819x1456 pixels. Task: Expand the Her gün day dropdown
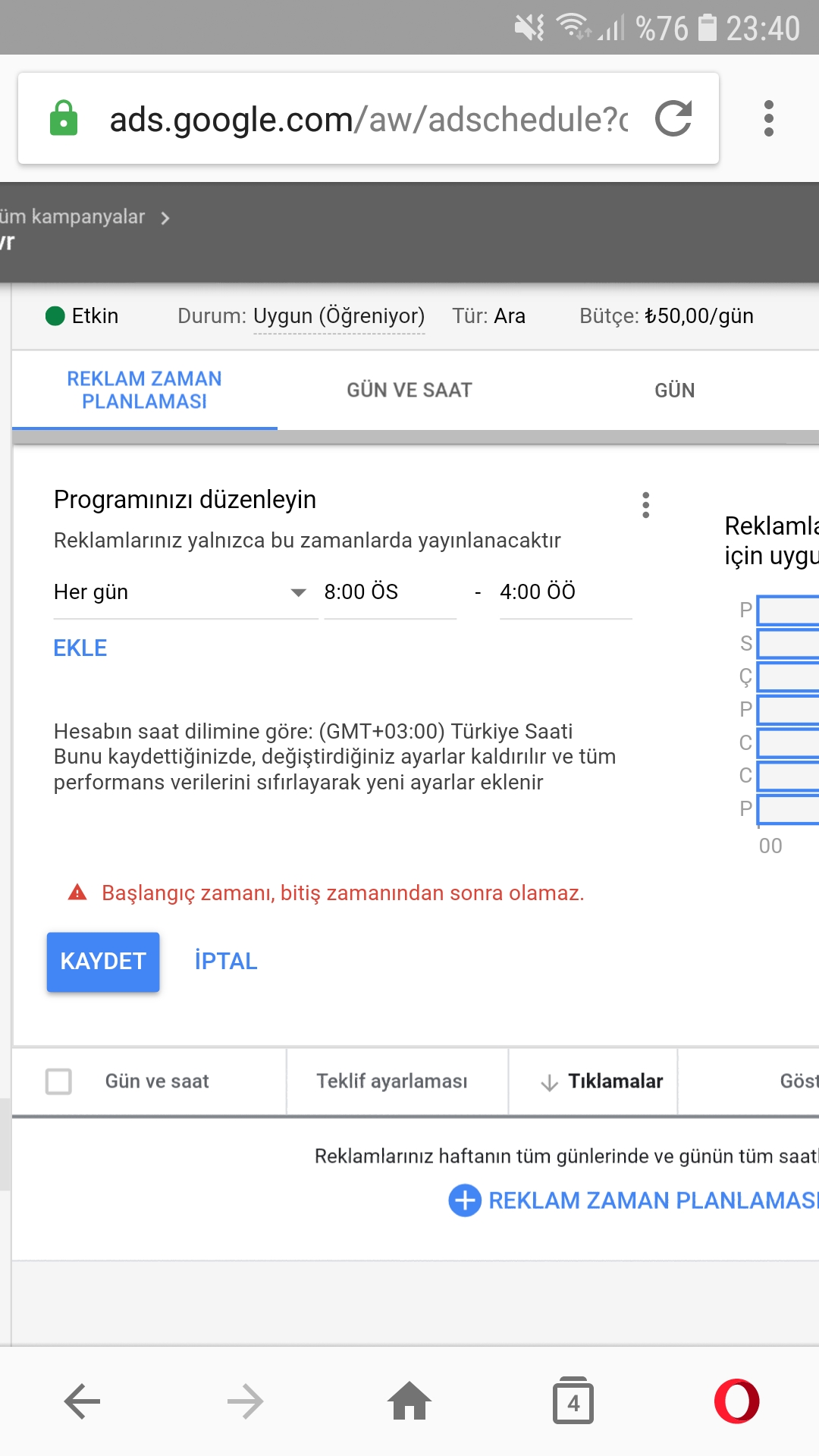pyautogui.click(x=186, y=592)
